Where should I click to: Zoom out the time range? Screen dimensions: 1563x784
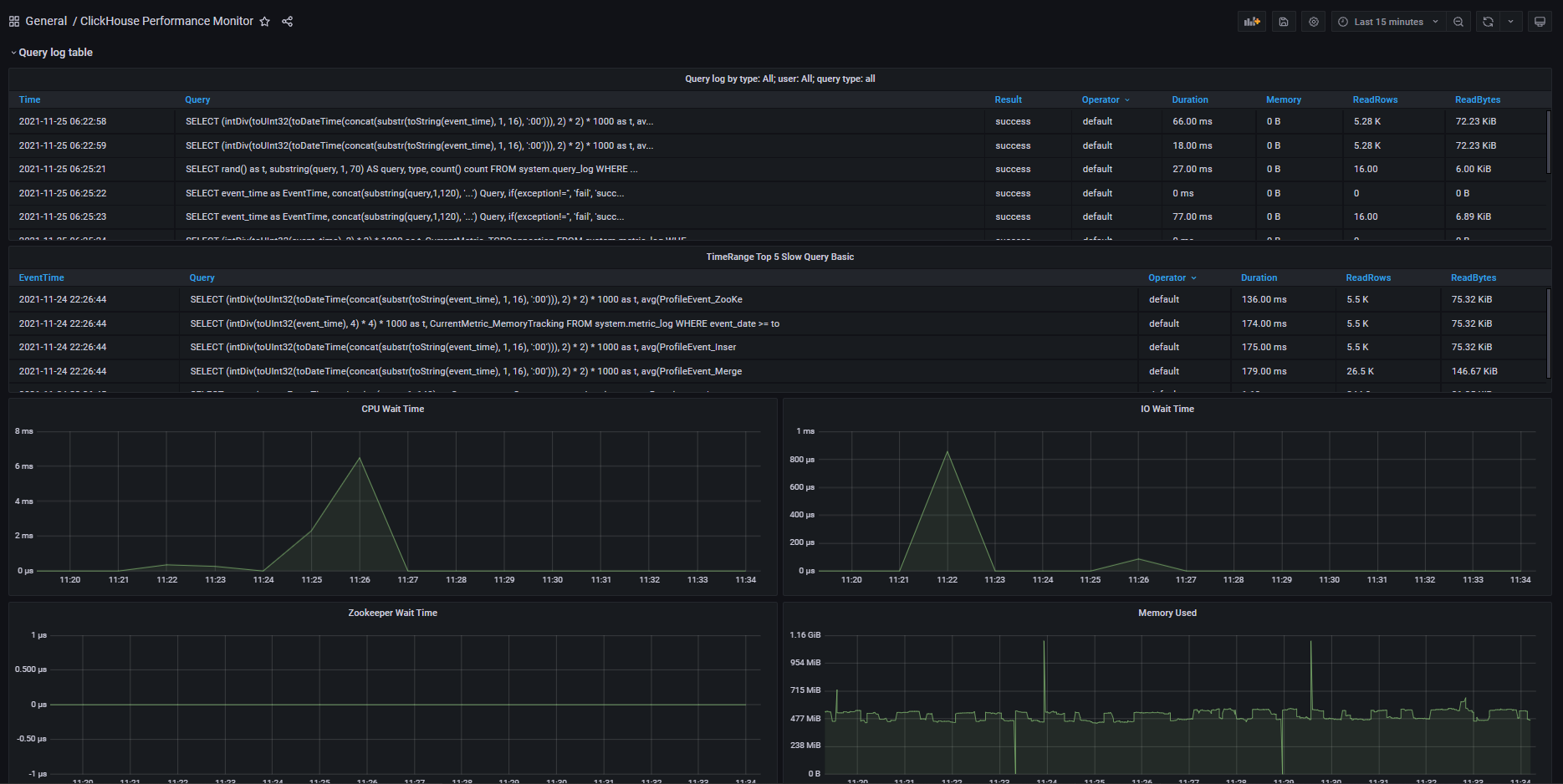tap(1458, 21)
